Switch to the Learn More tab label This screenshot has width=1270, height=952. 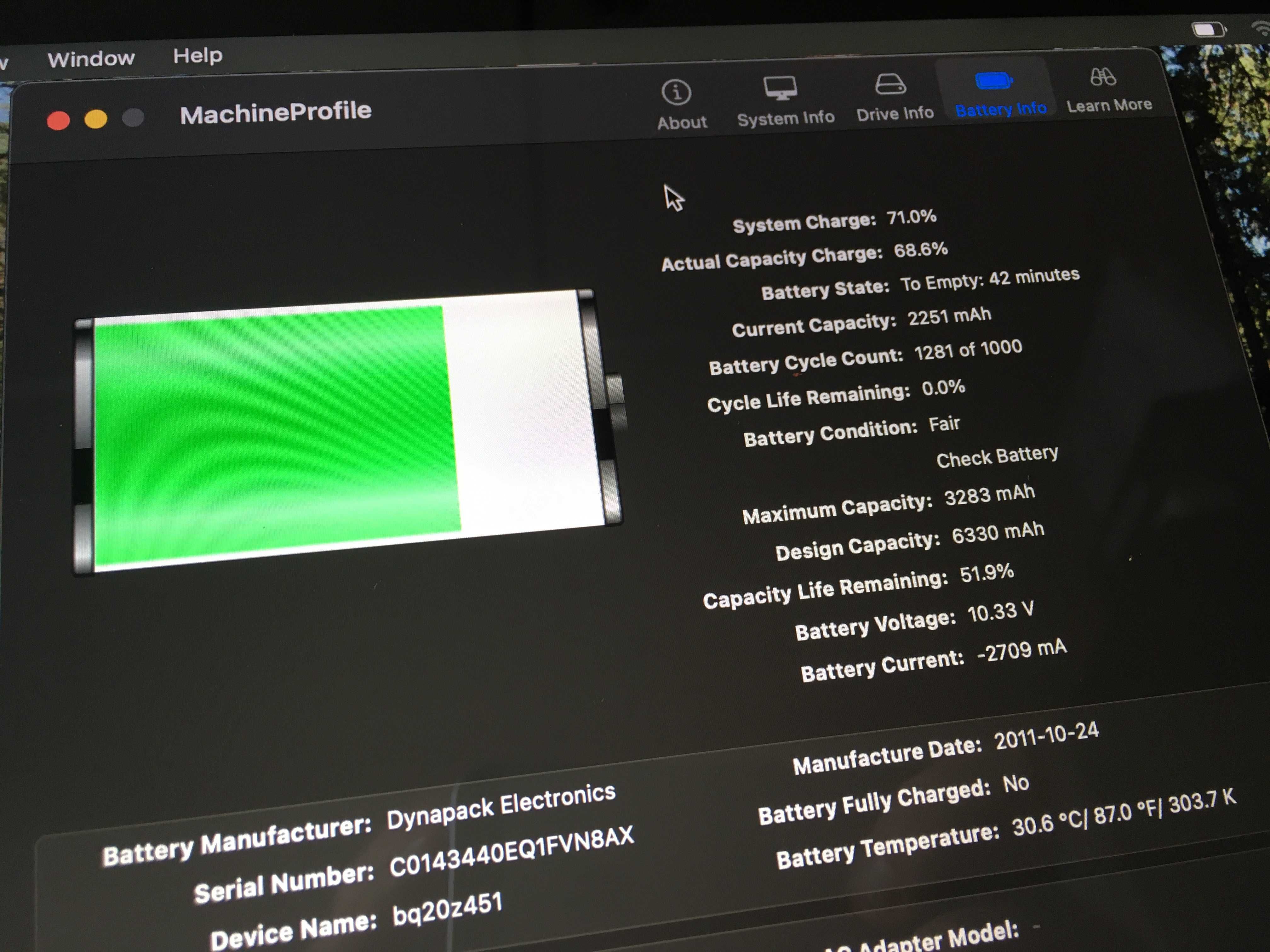coord(1109,105)
